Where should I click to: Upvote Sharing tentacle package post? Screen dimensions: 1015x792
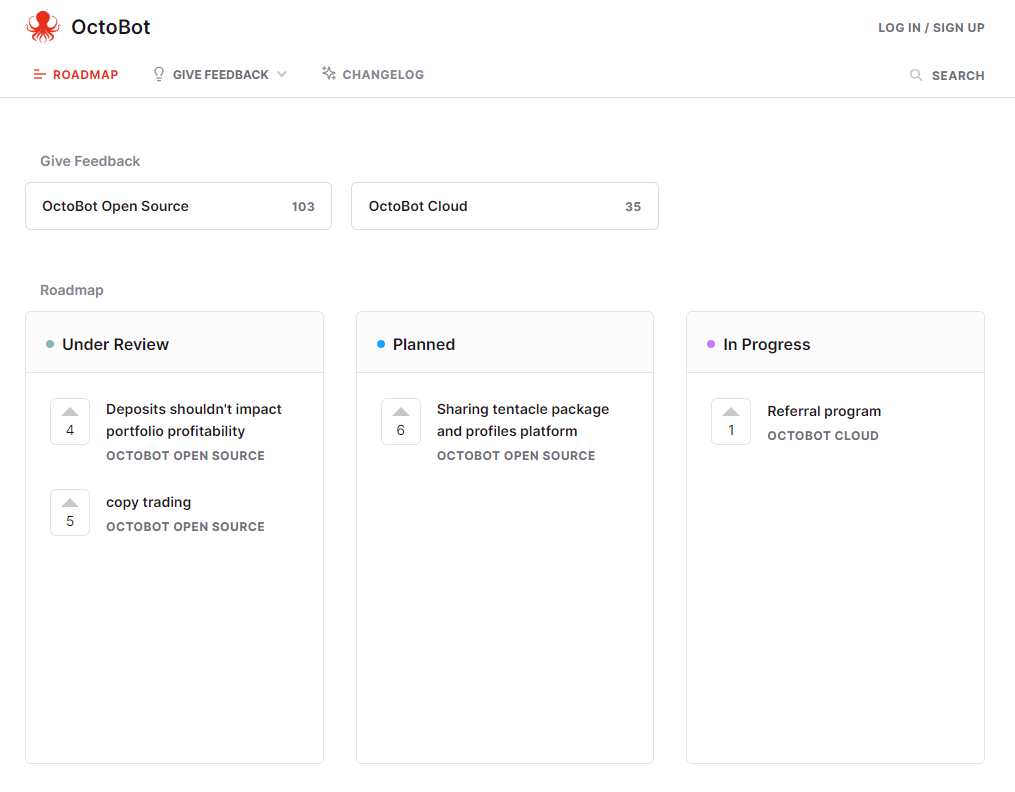[x=401, y=421]
